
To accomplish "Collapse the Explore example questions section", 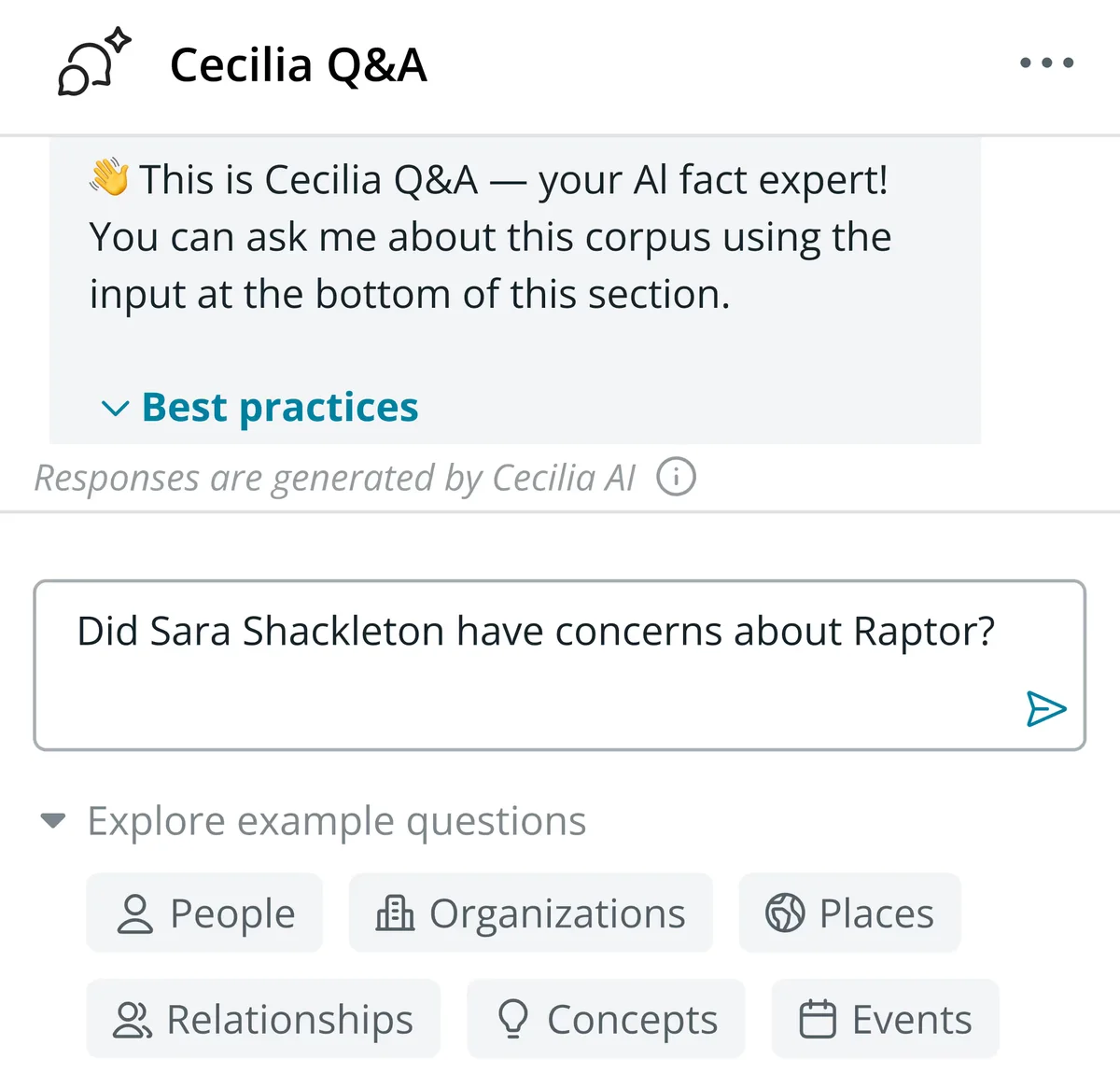I will tap(53, 820).
